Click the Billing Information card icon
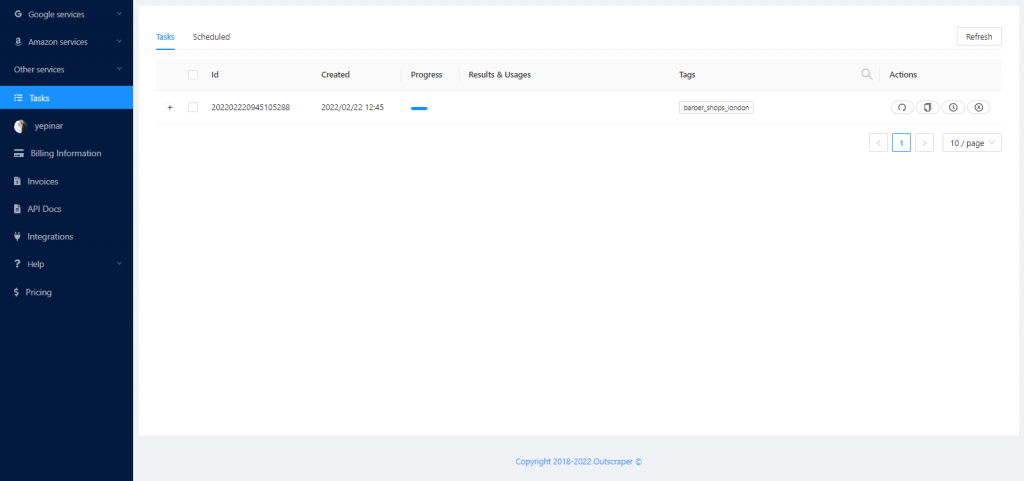 (18, 153)
